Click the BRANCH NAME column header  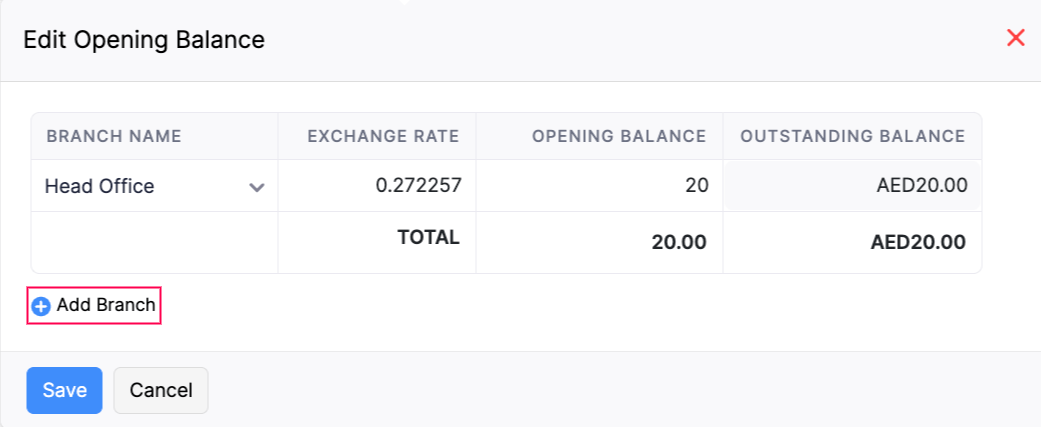coord(114,136)
